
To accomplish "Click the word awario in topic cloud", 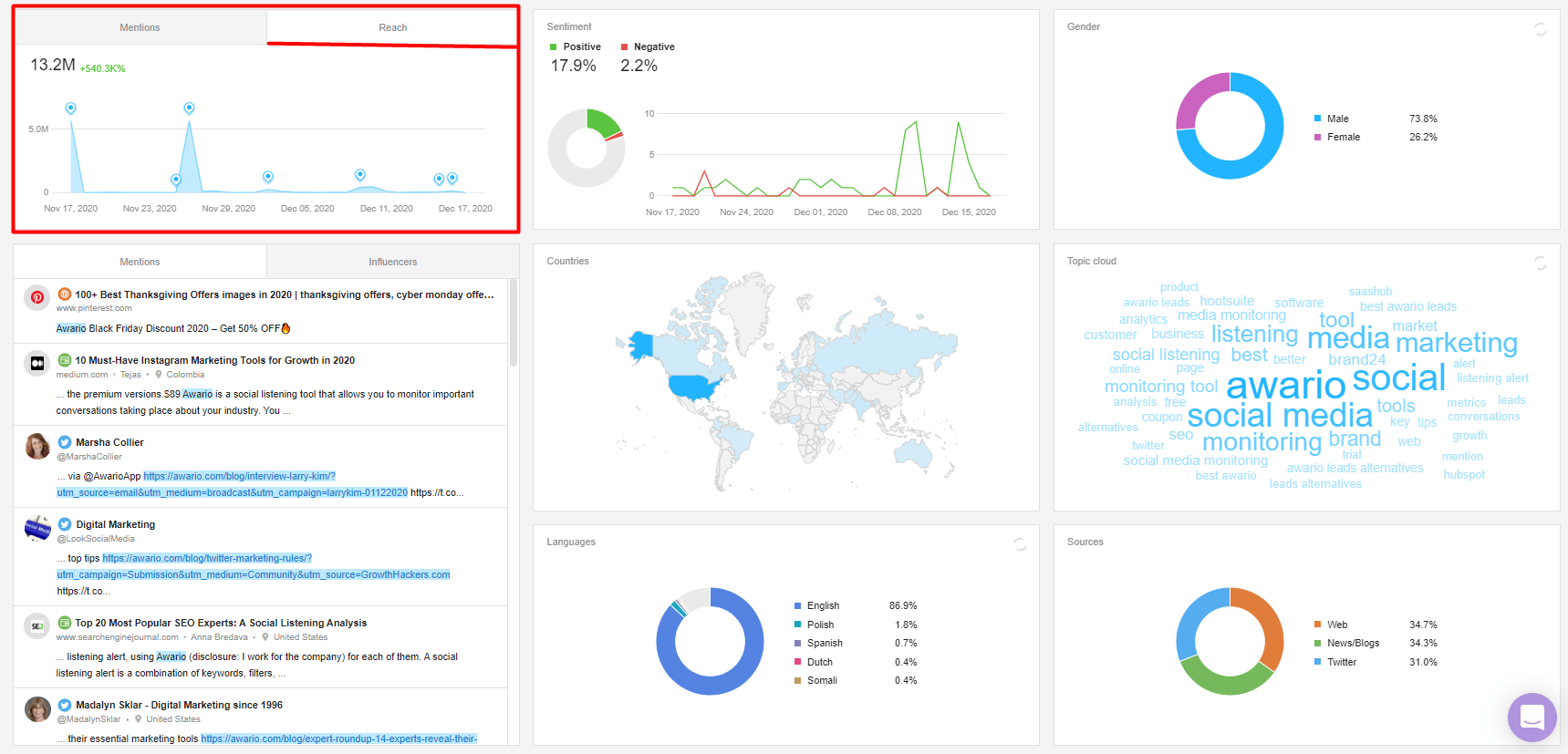I will [x=1285, y=386].
